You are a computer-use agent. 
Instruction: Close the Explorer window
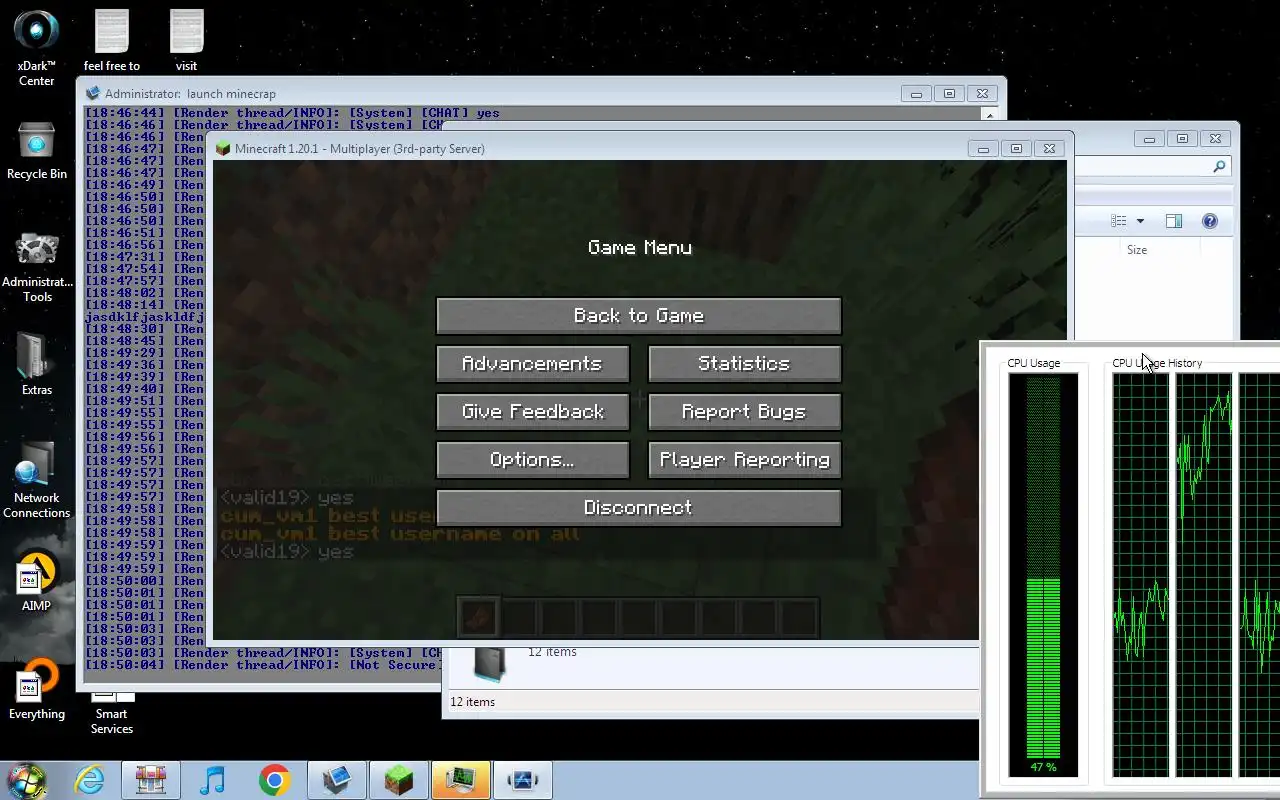[x=1215, y=139]
